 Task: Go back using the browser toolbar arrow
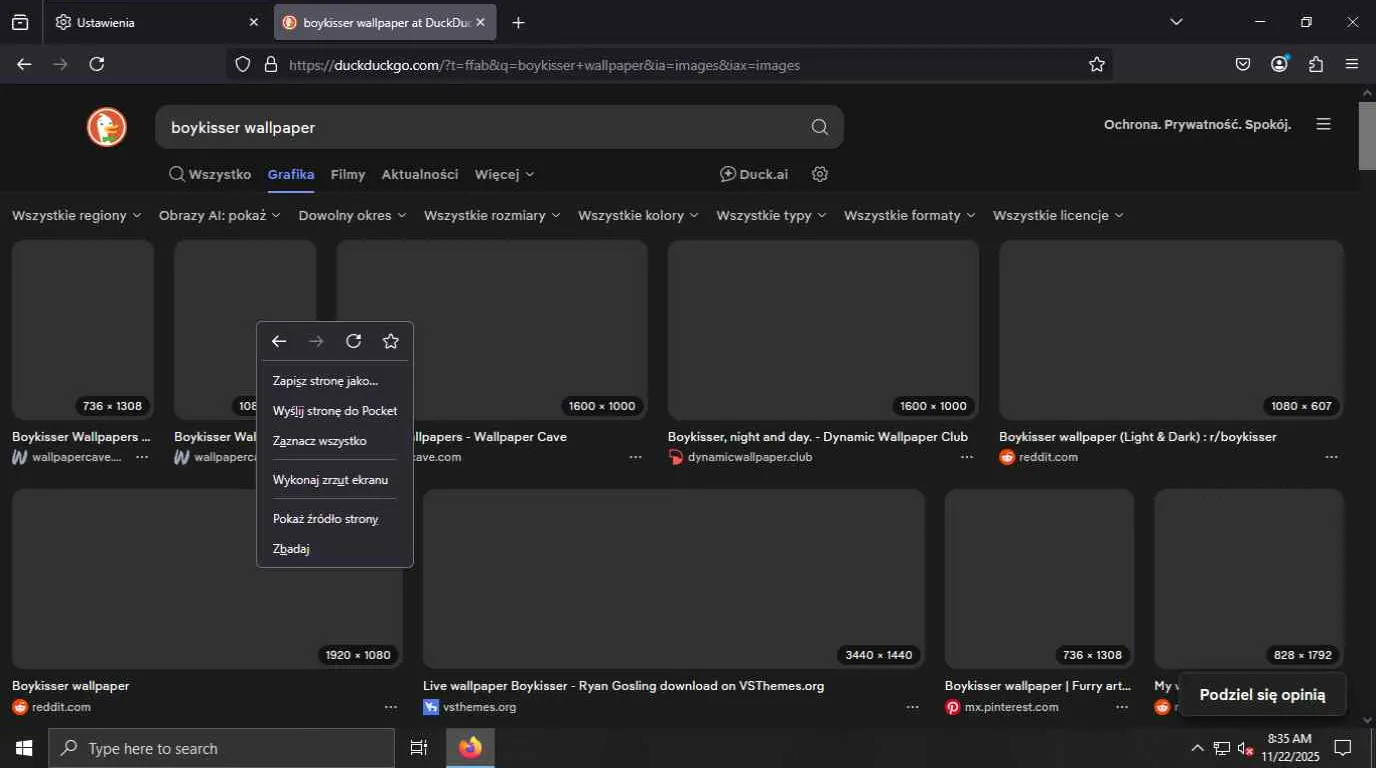(x=24, y=64)
